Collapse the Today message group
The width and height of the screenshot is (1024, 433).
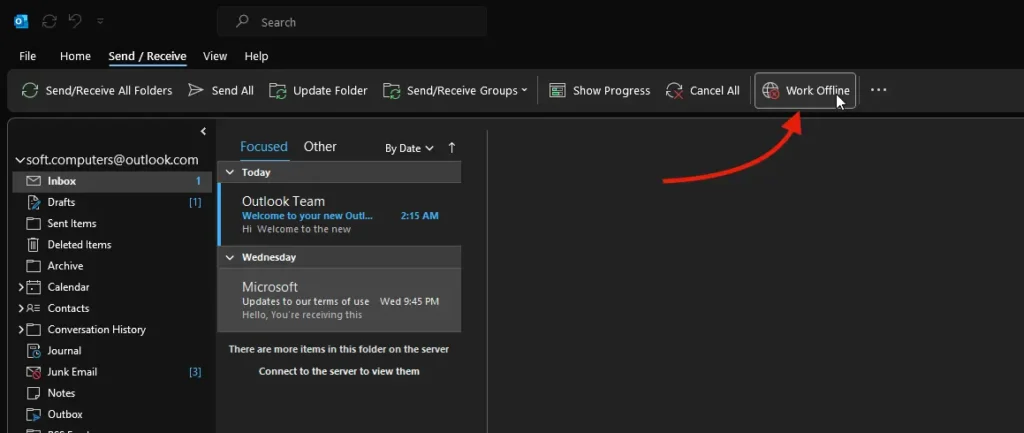(x=229, y=172)
